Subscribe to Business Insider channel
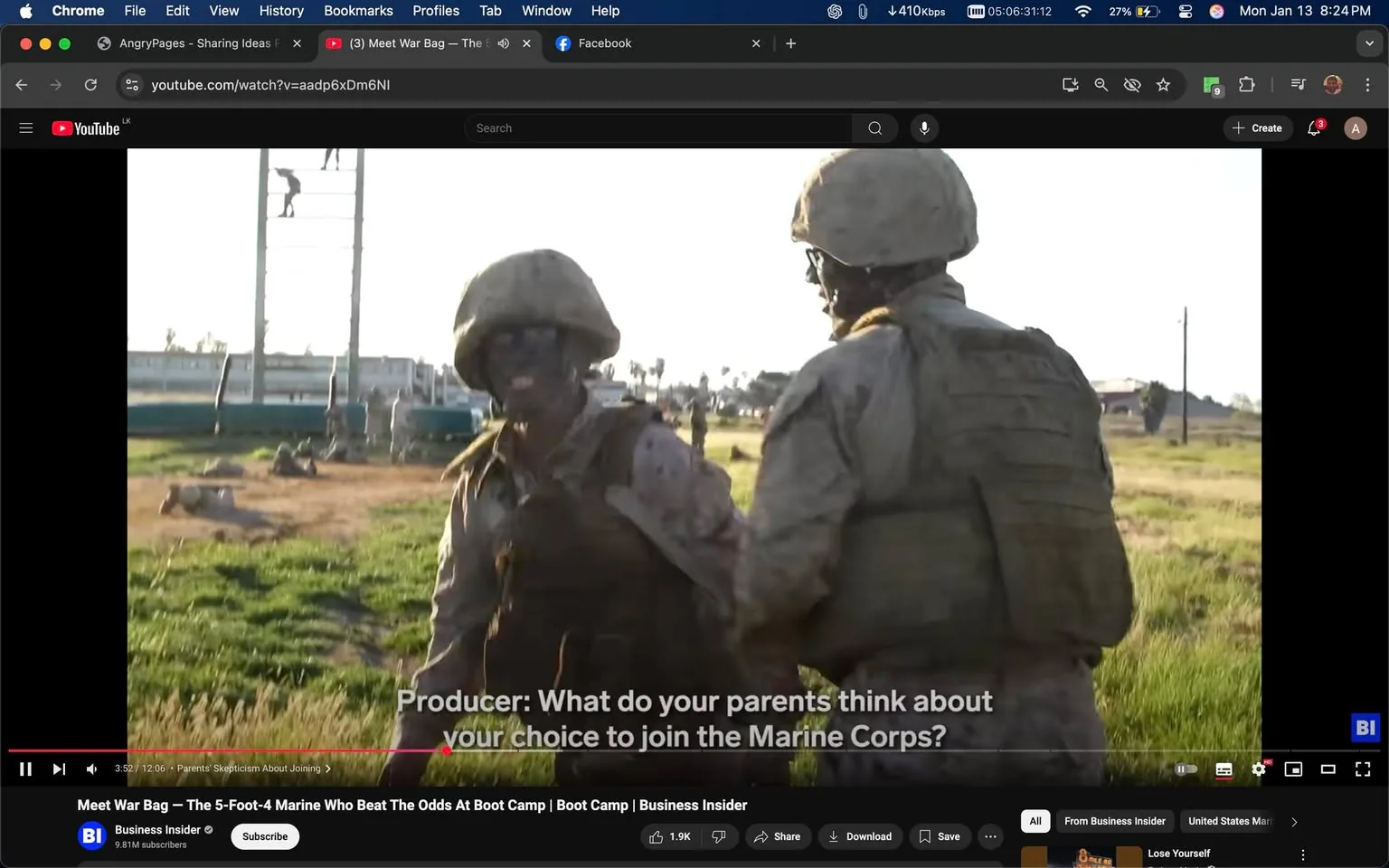This screenshot has height=868, width=1389. click(264, 836)
